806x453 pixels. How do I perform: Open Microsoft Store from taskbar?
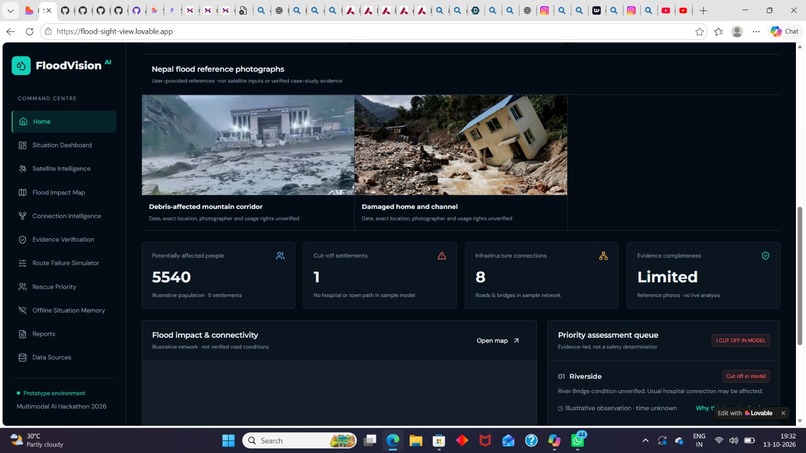[x=438, y=441]
